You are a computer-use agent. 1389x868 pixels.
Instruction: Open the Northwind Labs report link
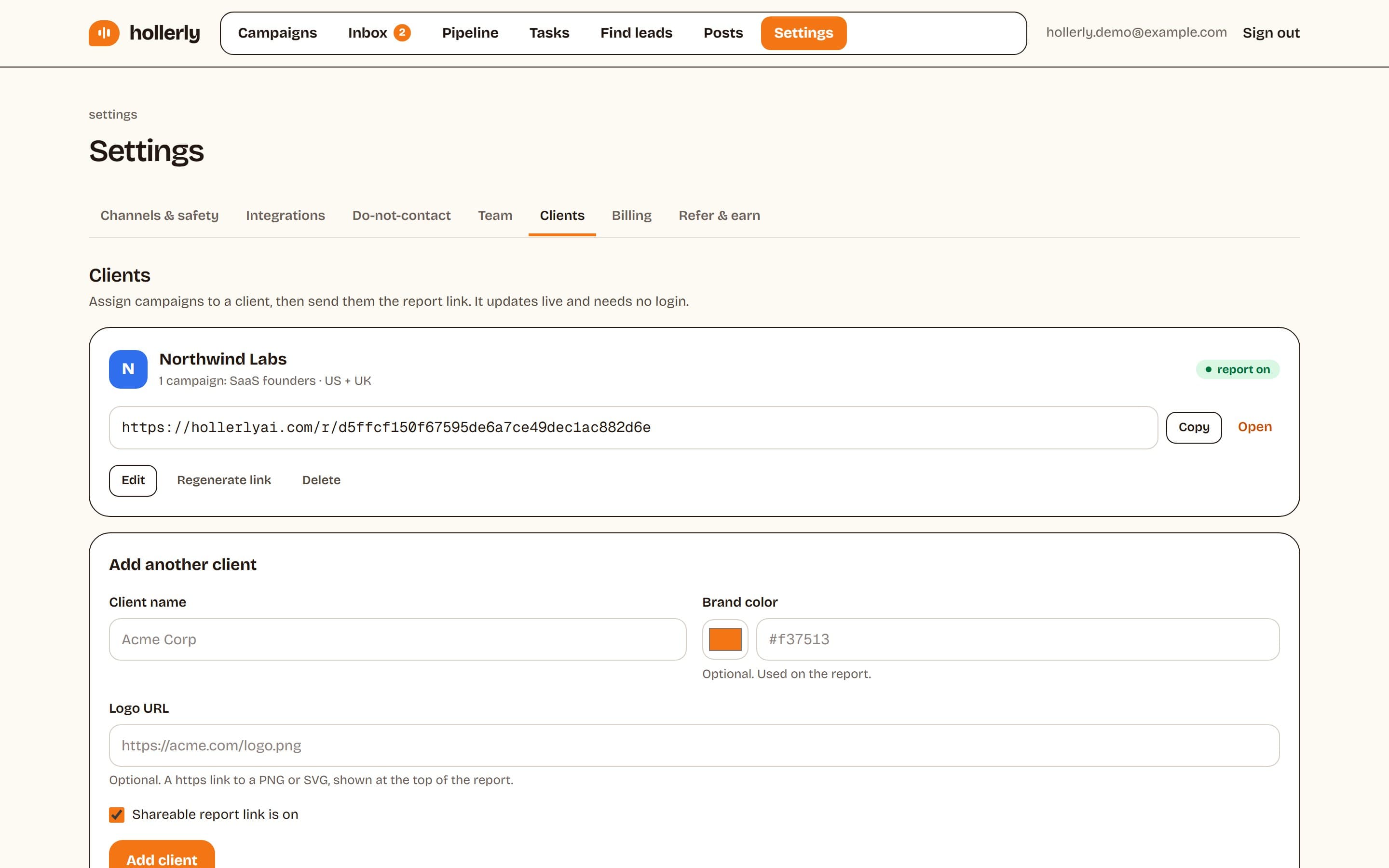1255,427
